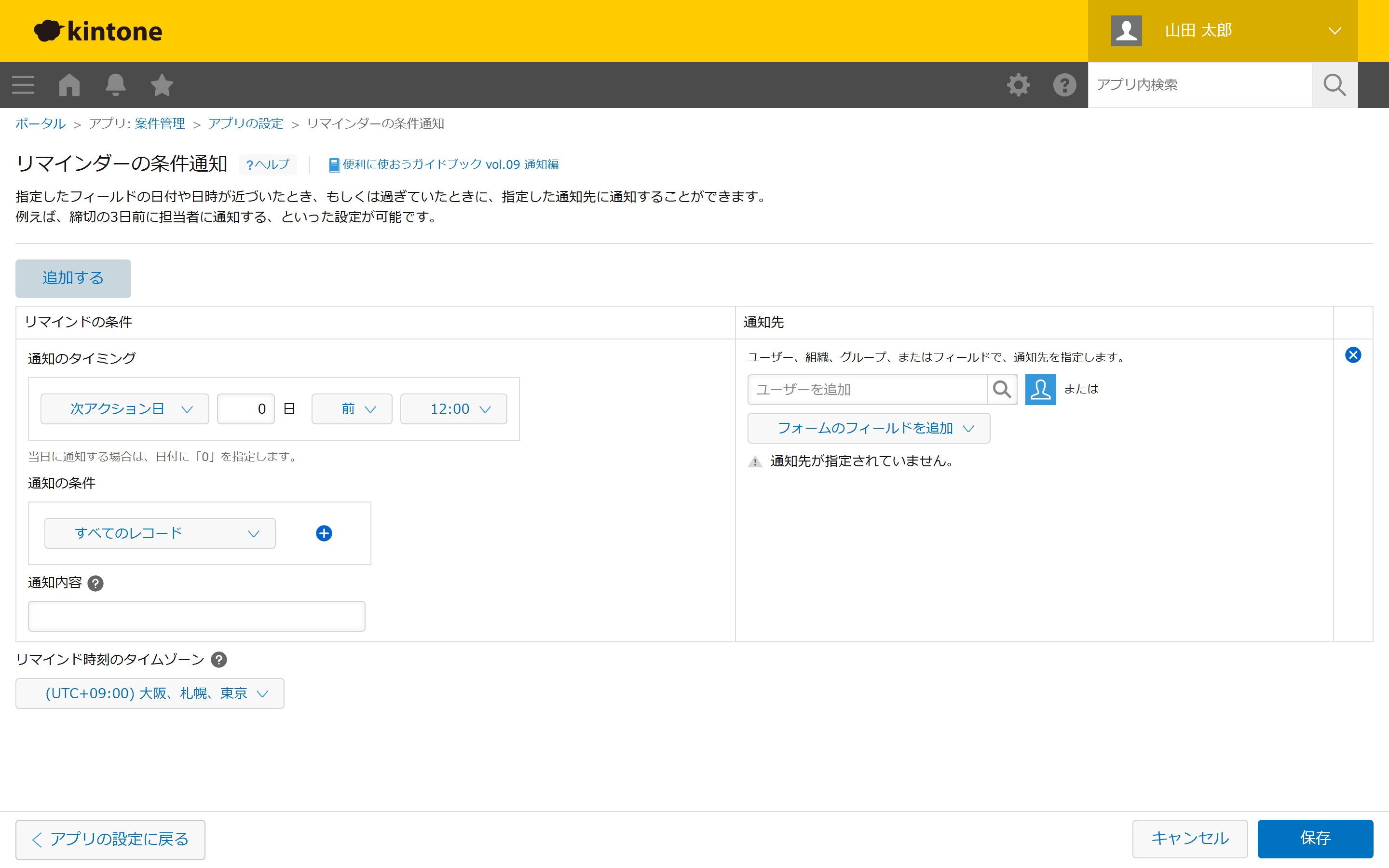Click the ポータル breadcrumb link

pyautogui.click(x=40, y=123)
